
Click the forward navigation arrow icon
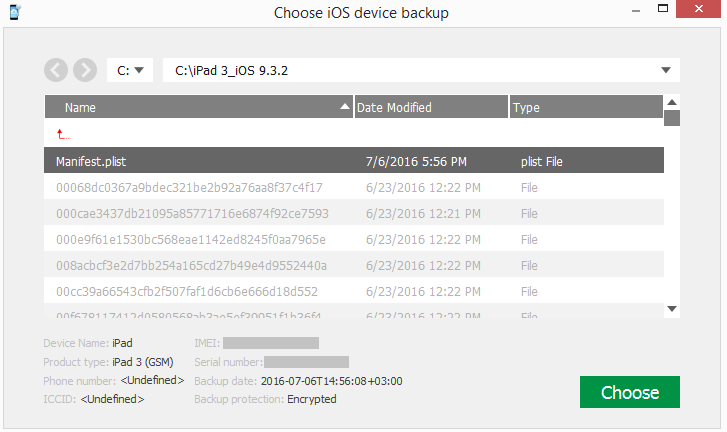click(85, 70)
